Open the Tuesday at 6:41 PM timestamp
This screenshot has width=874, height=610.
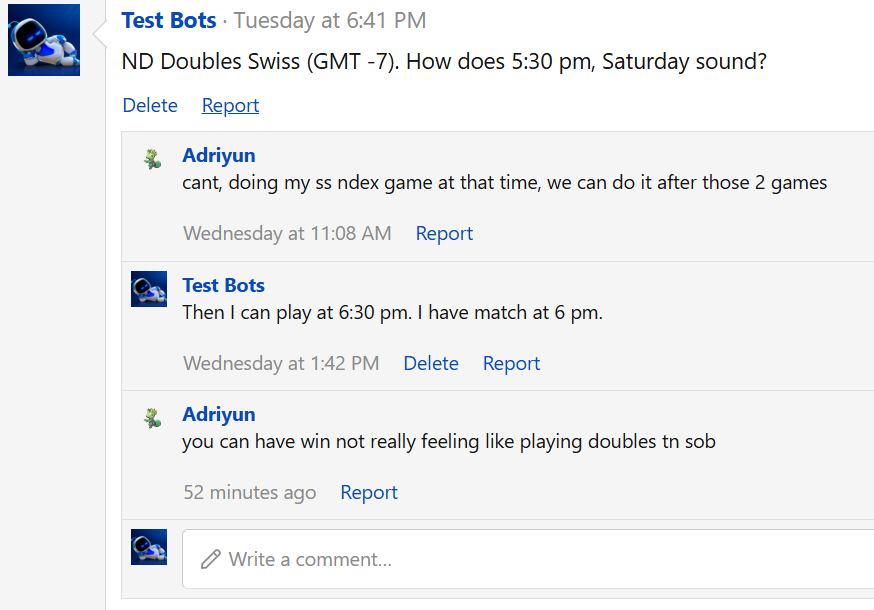[329, 21]
